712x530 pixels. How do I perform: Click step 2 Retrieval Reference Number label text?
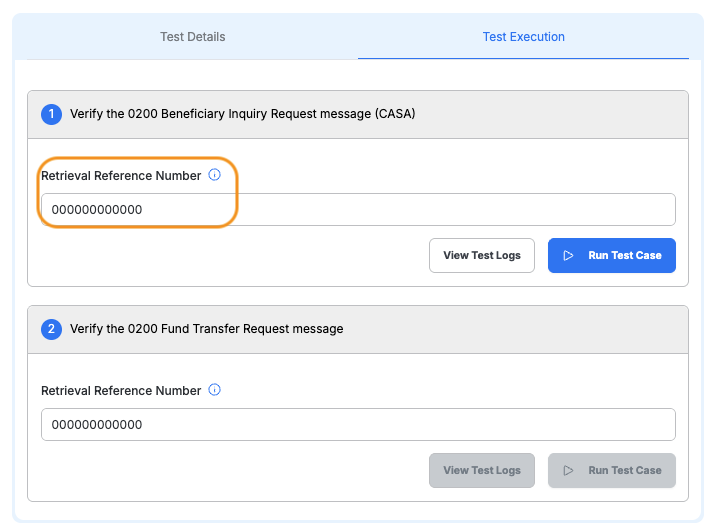point(121,391)
